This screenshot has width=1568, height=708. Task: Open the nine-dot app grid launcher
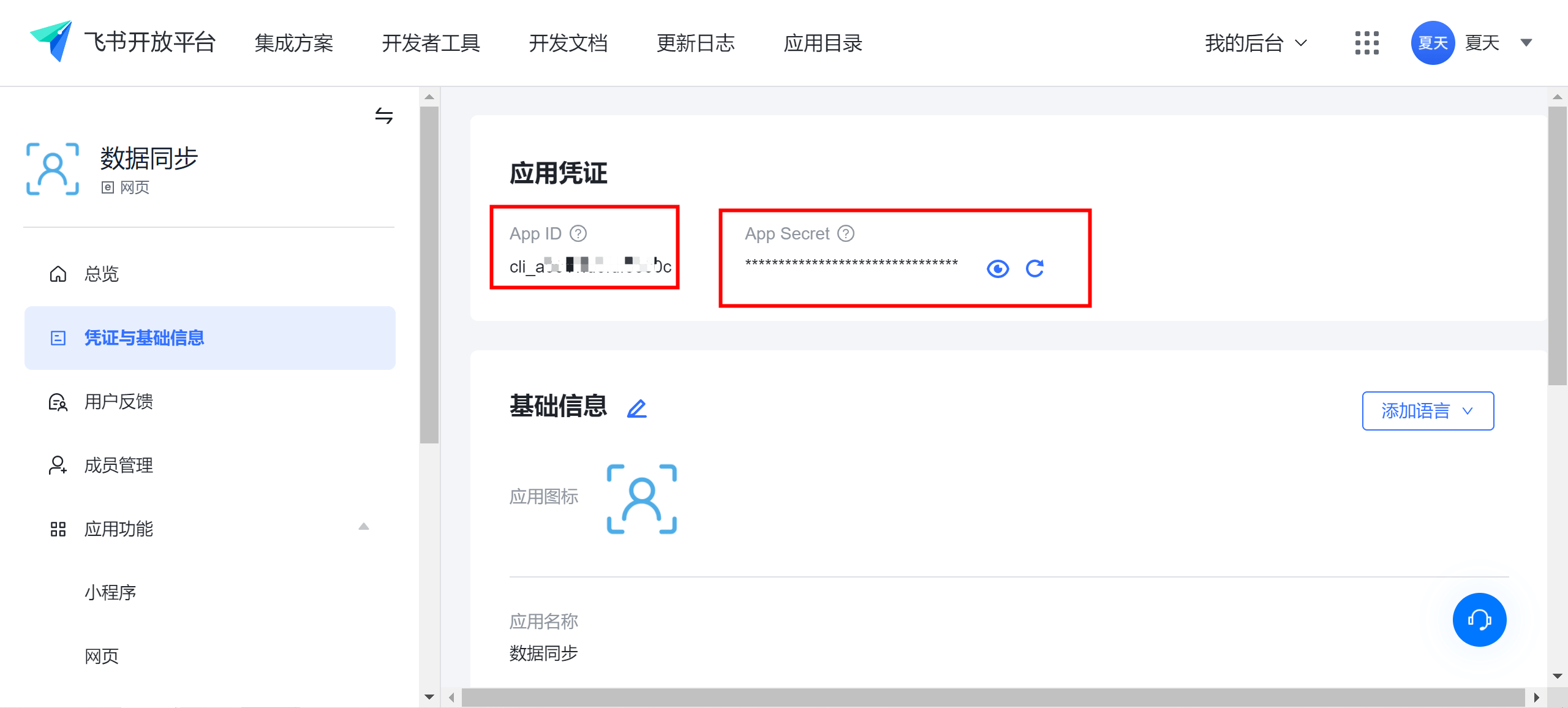click(1366, 43)
